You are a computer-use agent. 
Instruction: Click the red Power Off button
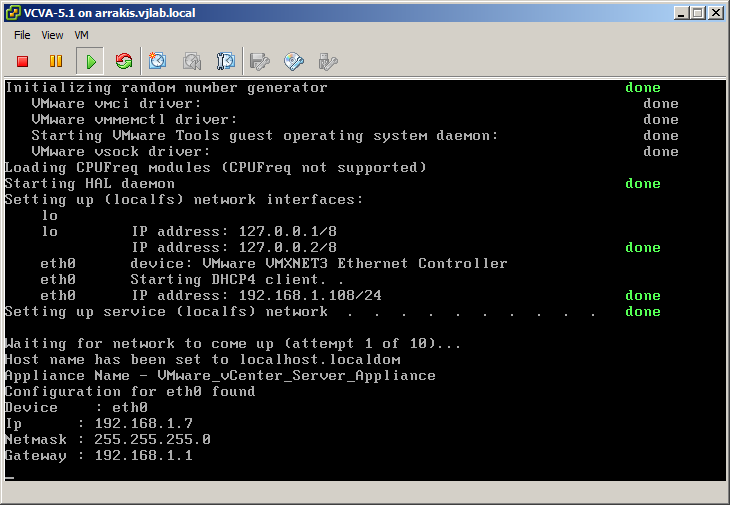[x=22, y=62]
